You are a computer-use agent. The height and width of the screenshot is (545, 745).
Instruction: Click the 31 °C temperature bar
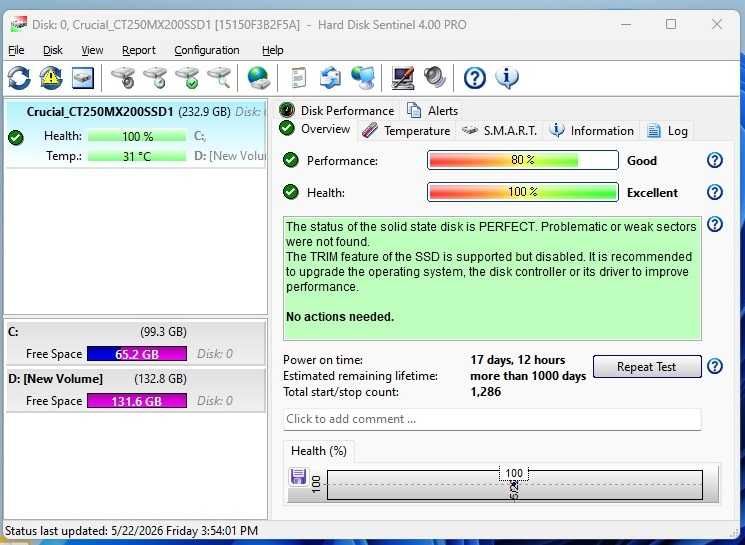(x=137, y=156)
